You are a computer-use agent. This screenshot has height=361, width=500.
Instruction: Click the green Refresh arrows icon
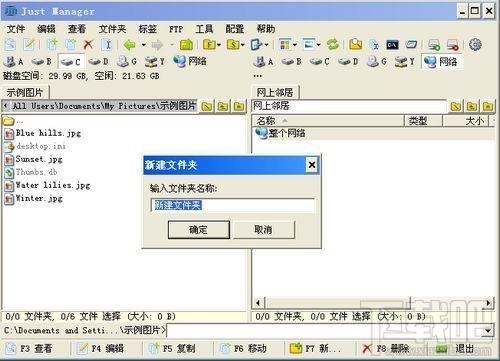[x=333, y=44]
